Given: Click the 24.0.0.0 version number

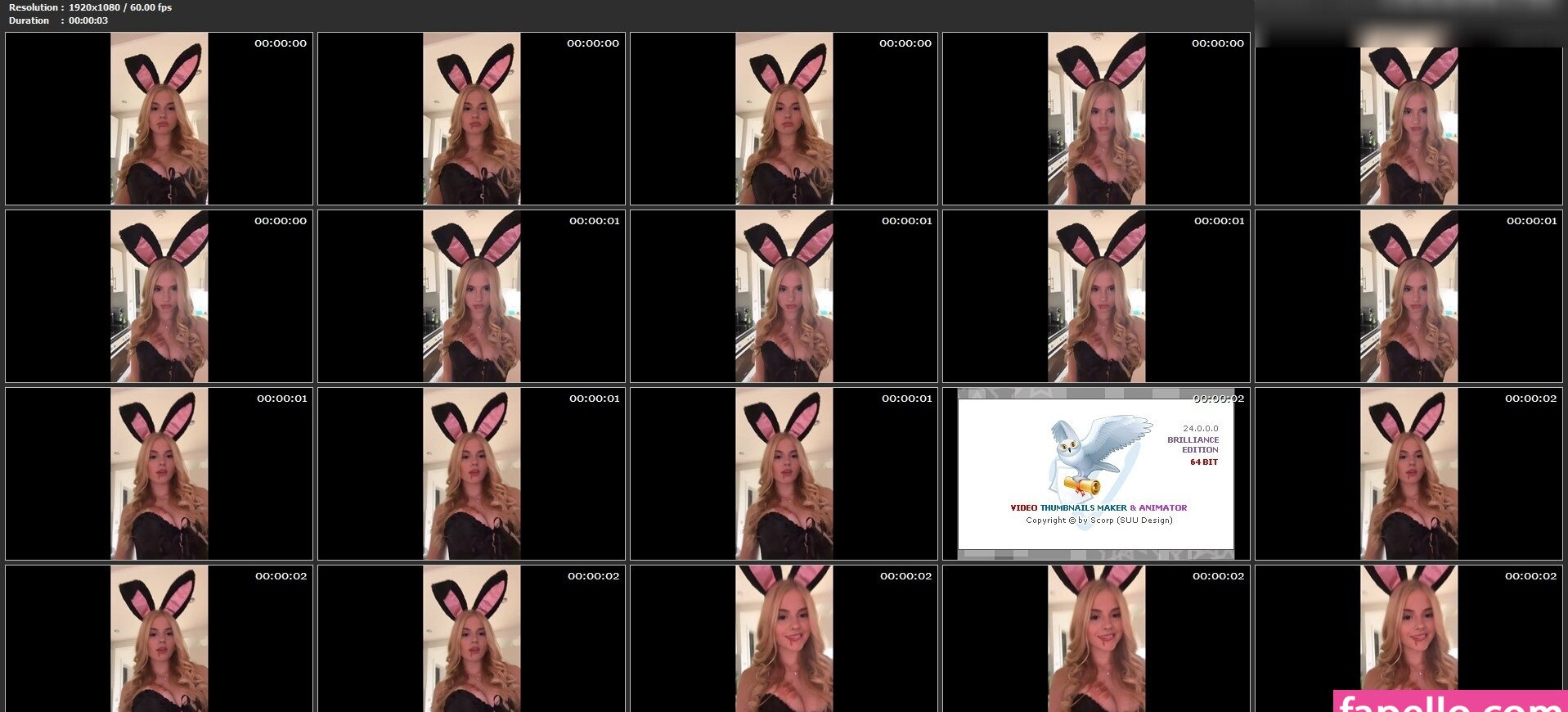Looking at the screenshot, I should tap(1200, 428).
